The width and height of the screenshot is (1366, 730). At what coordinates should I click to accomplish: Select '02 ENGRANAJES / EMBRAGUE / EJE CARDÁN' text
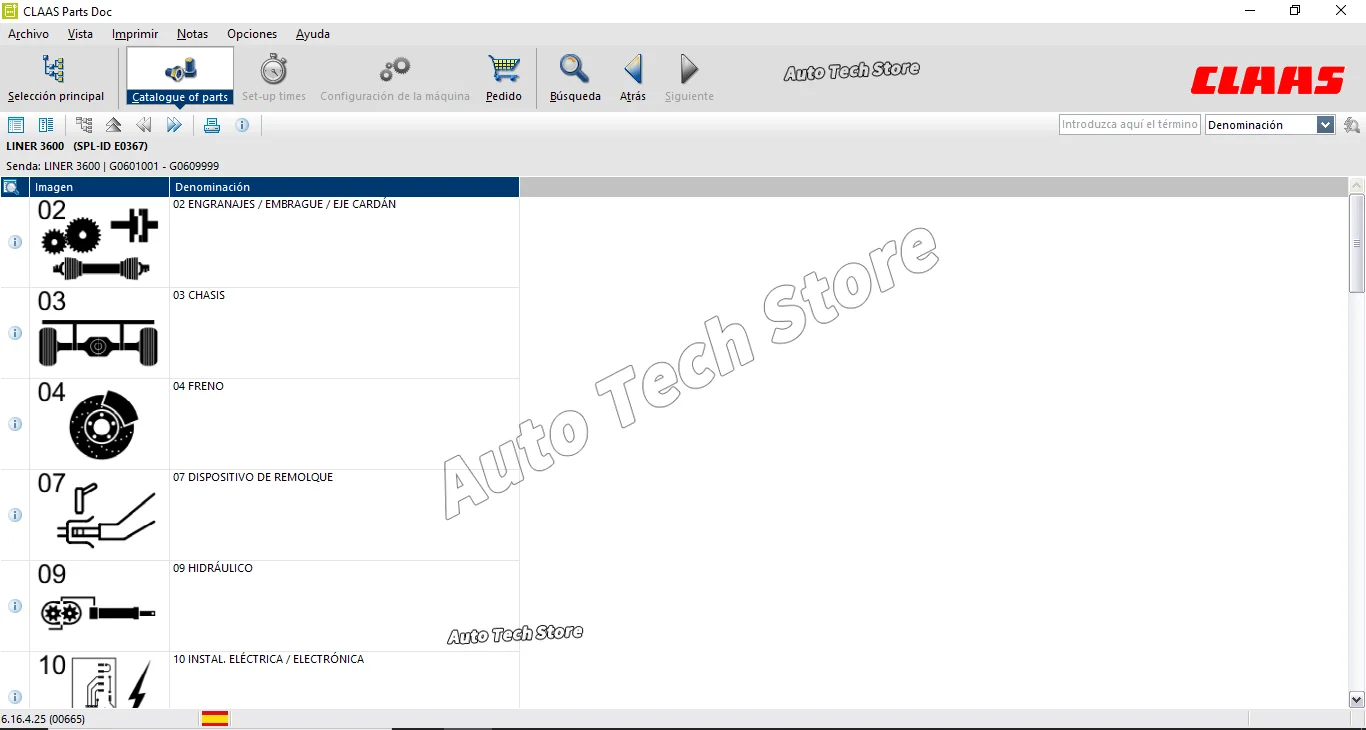click(285, 204)
